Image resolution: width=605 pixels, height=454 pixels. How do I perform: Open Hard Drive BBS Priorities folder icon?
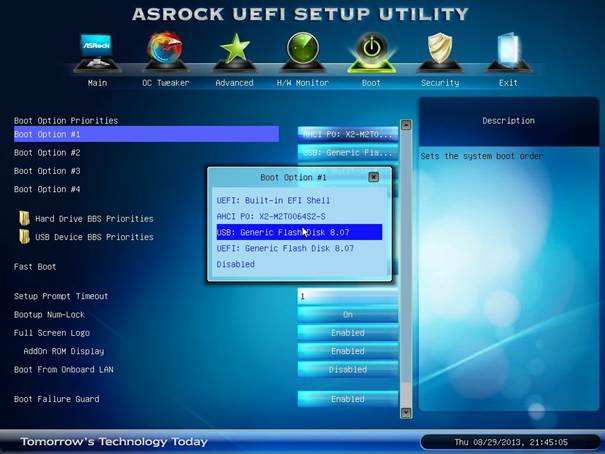pyautogui.click(x=25, y=218)
